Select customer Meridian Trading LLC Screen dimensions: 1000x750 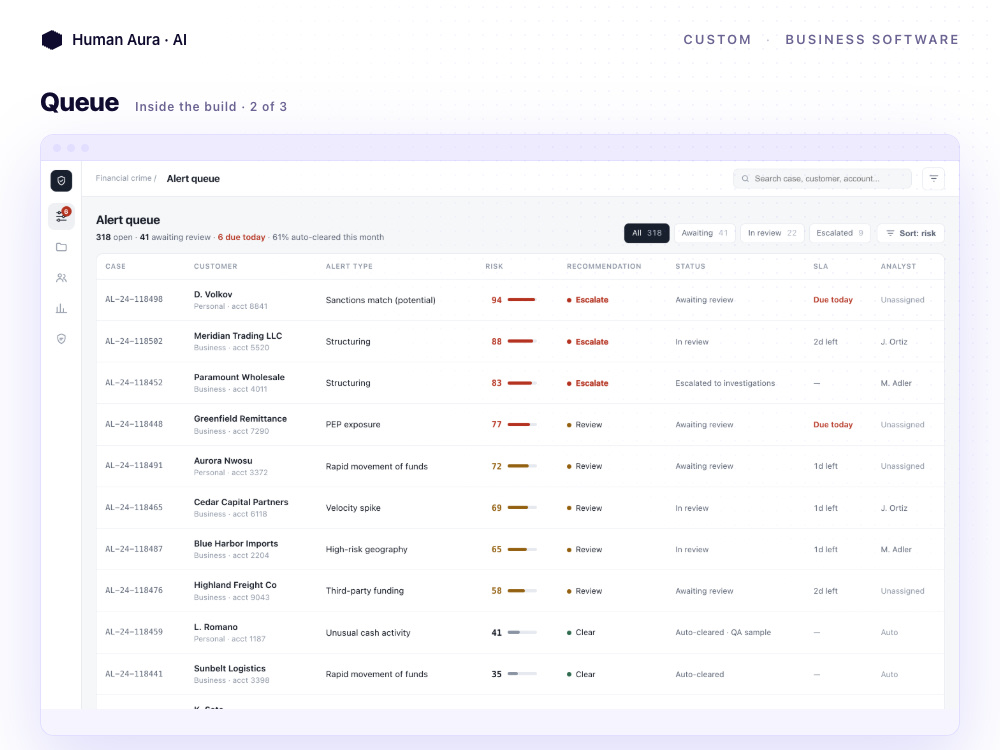(x=238, y=336)
